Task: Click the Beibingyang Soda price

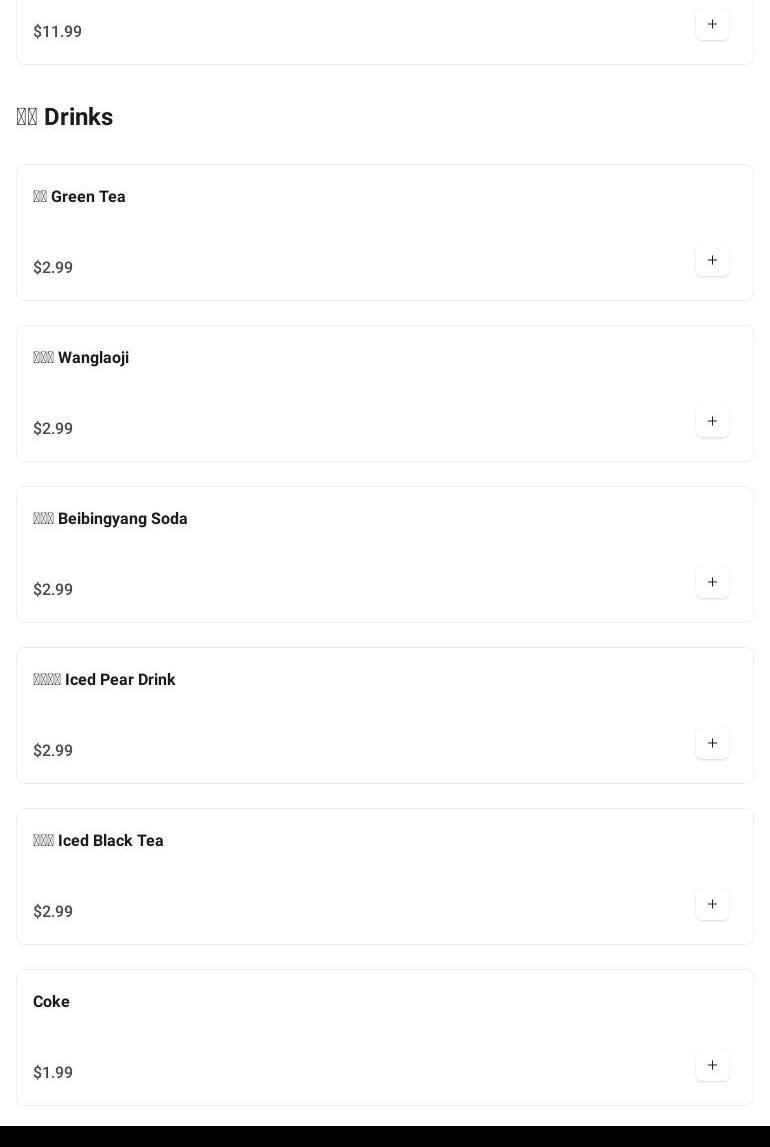Action: 53,590
